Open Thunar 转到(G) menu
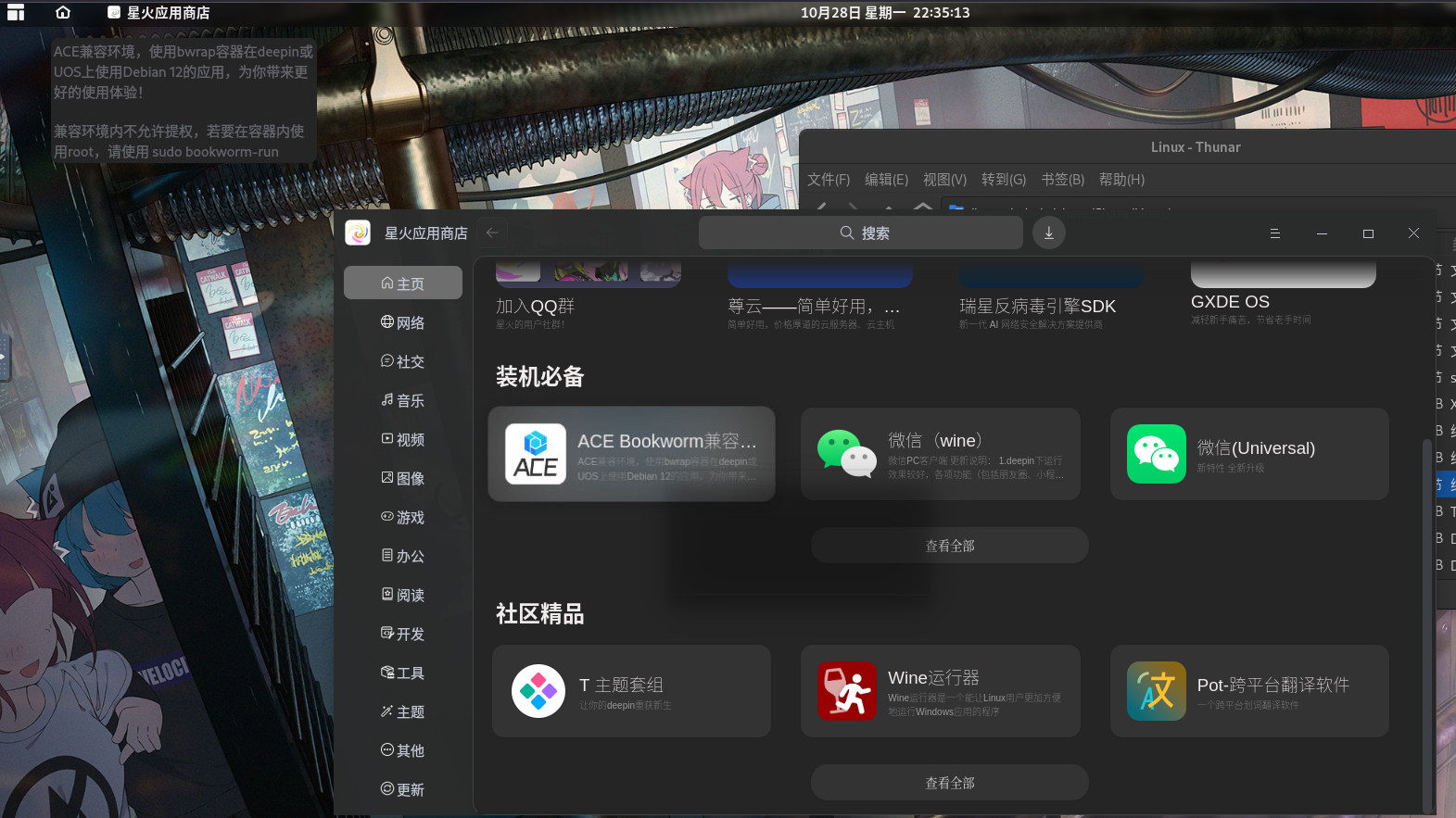The image size is (1456, 818). click(1004, 180)
